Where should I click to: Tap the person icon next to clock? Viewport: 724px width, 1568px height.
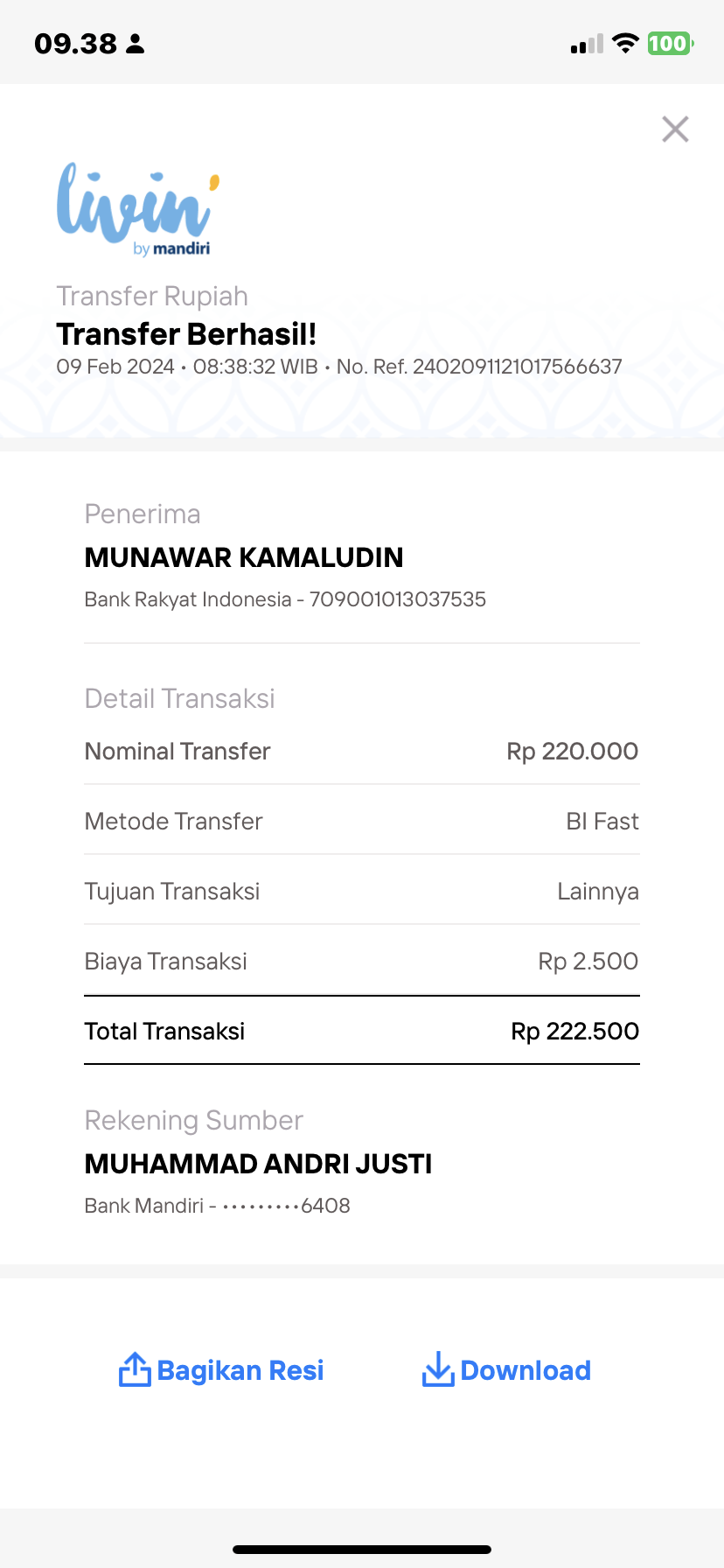point(136,44)
